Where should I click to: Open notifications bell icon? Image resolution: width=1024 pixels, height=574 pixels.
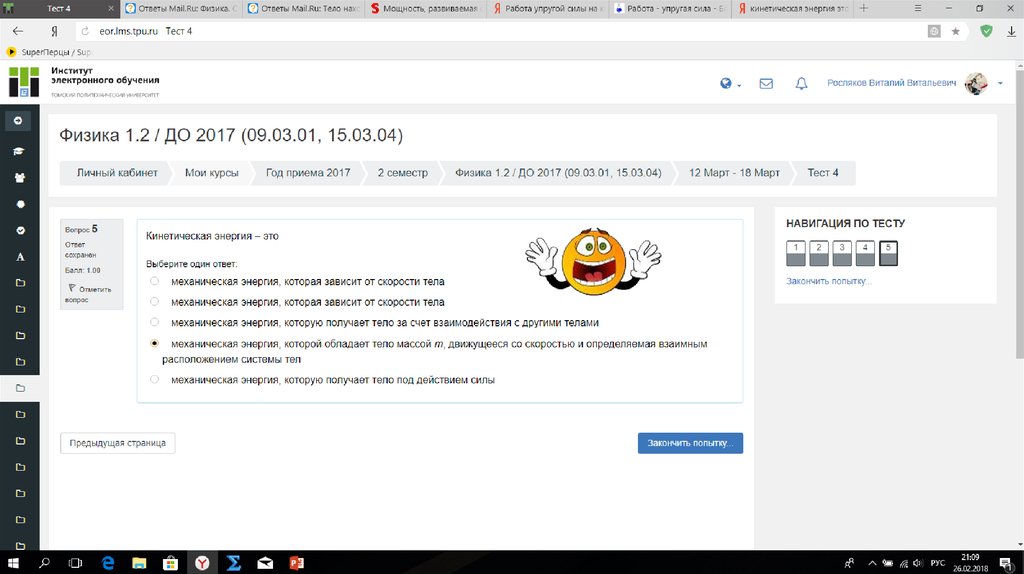801,84
